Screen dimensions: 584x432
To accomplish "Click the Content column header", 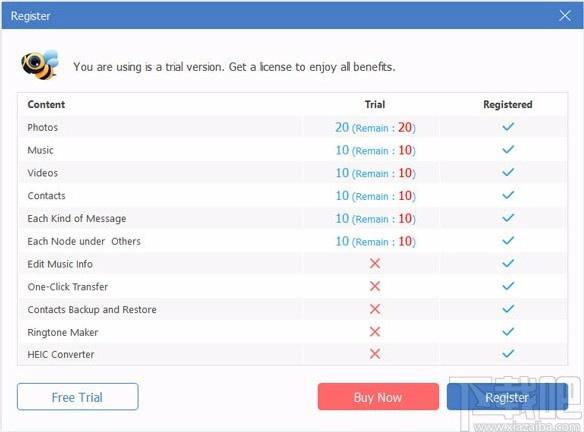I will click(x=46, y=105).
